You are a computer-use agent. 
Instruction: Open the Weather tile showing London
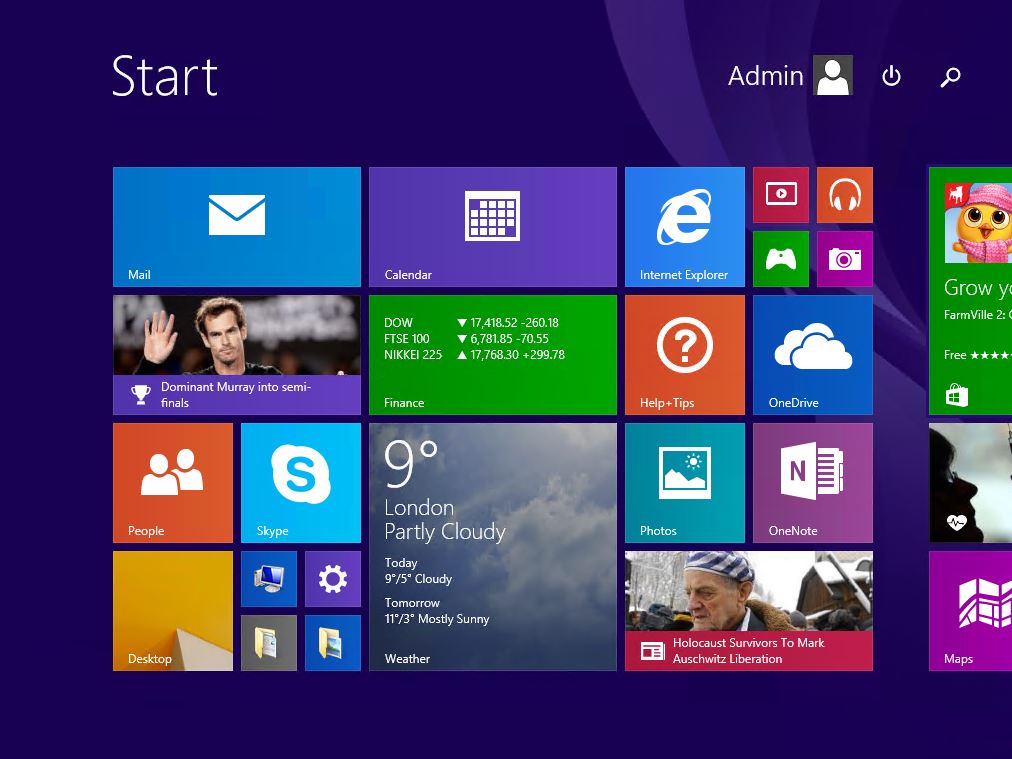(492, 546)
